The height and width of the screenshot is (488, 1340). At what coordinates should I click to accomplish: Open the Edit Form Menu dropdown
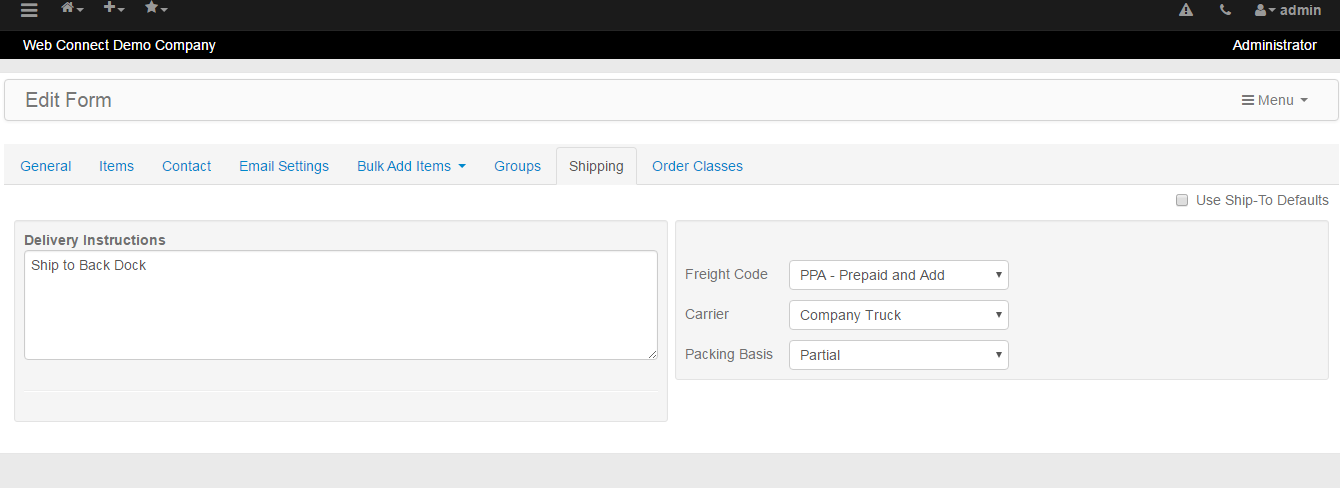[1274, 100]
